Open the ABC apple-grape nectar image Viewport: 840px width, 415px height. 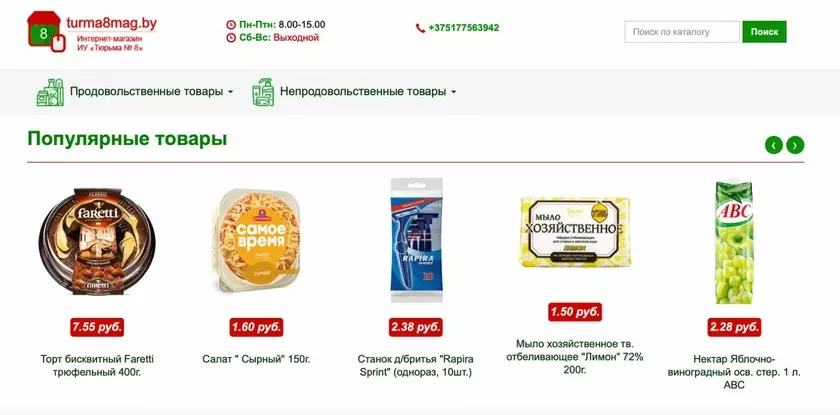[x=734, y=243]
